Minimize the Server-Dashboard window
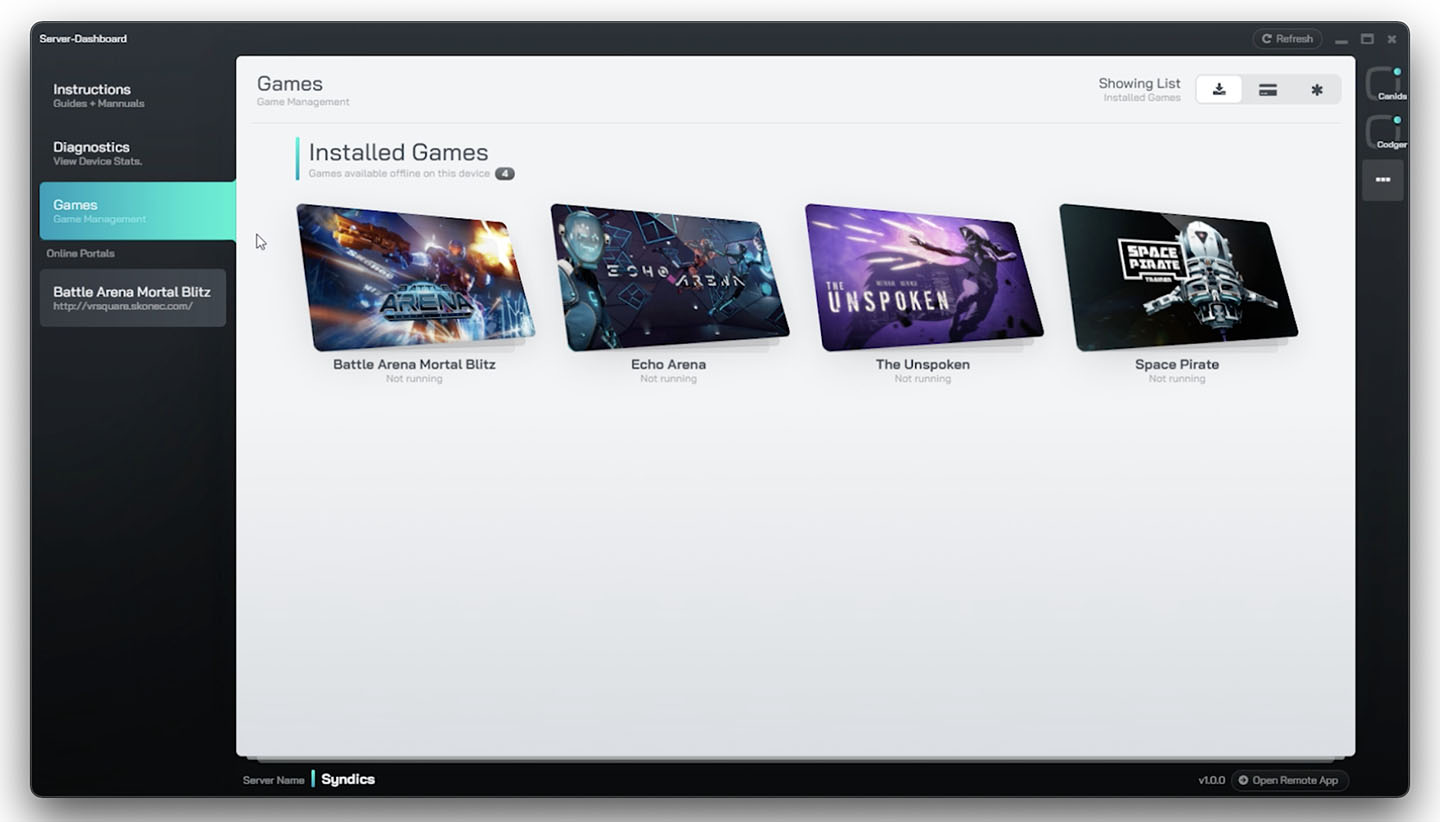 [x=1341, y=39]
